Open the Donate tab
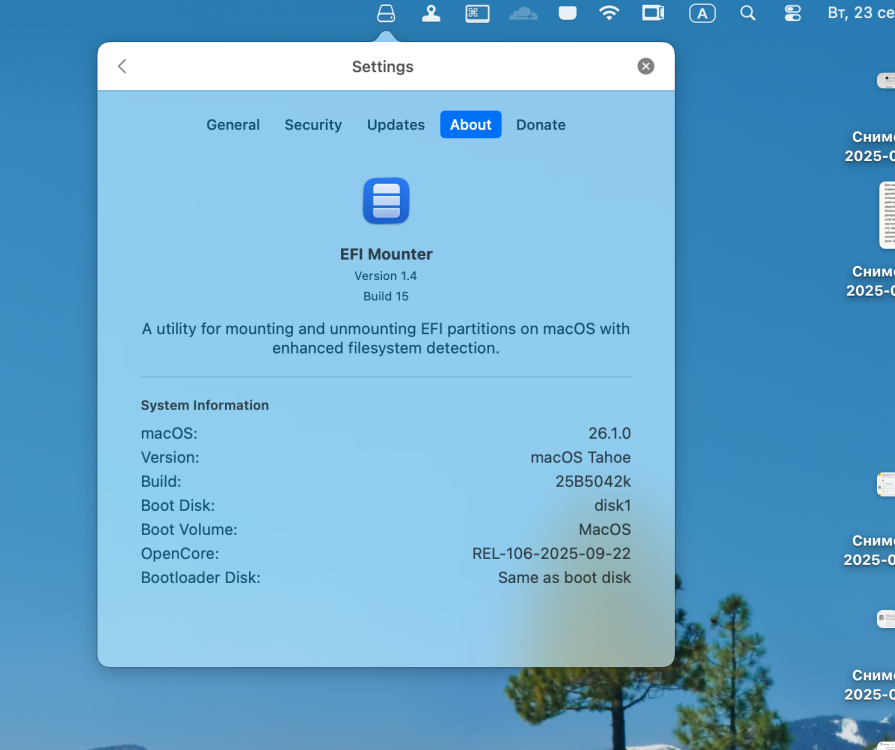 (x=541, y=124)
